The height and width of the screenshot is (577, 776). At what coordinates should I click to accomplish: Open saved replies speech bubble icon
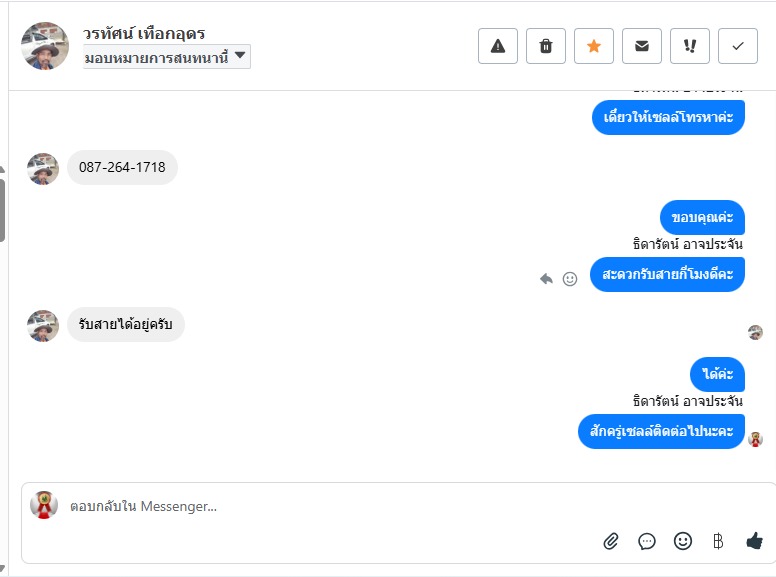tap(647, 541)
